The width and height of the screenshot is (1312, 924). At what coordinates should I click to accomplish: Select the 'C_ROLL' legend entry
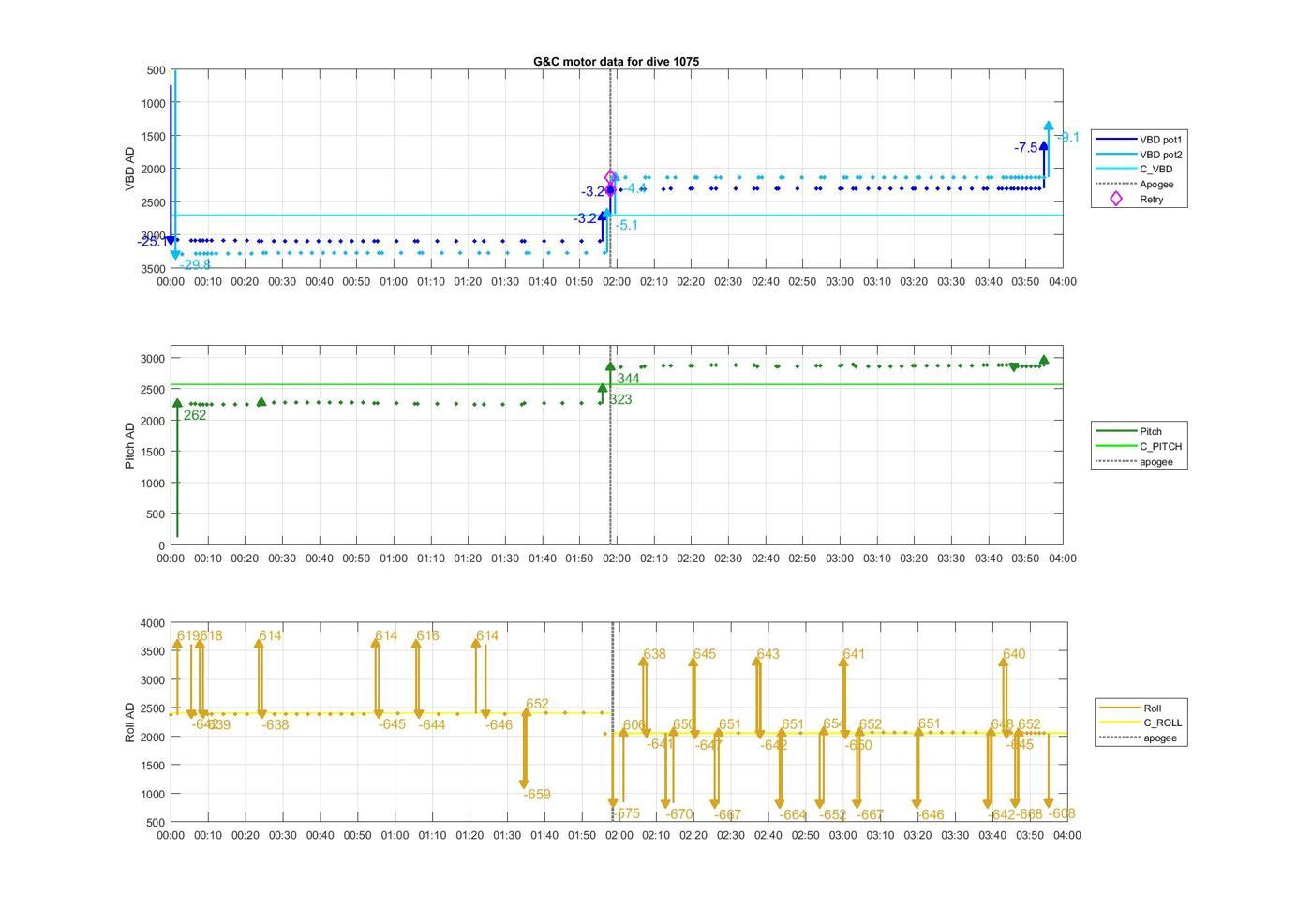[1163, 723]
